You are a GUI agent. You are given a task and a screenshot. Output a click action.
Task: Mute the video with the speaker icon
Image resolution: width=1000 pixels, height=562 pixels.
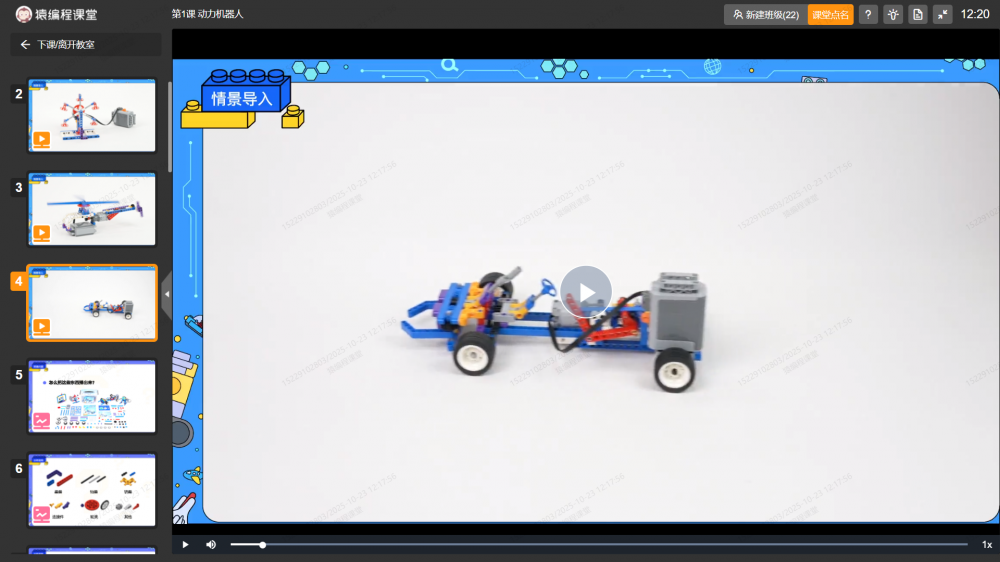tap(211, 545)
